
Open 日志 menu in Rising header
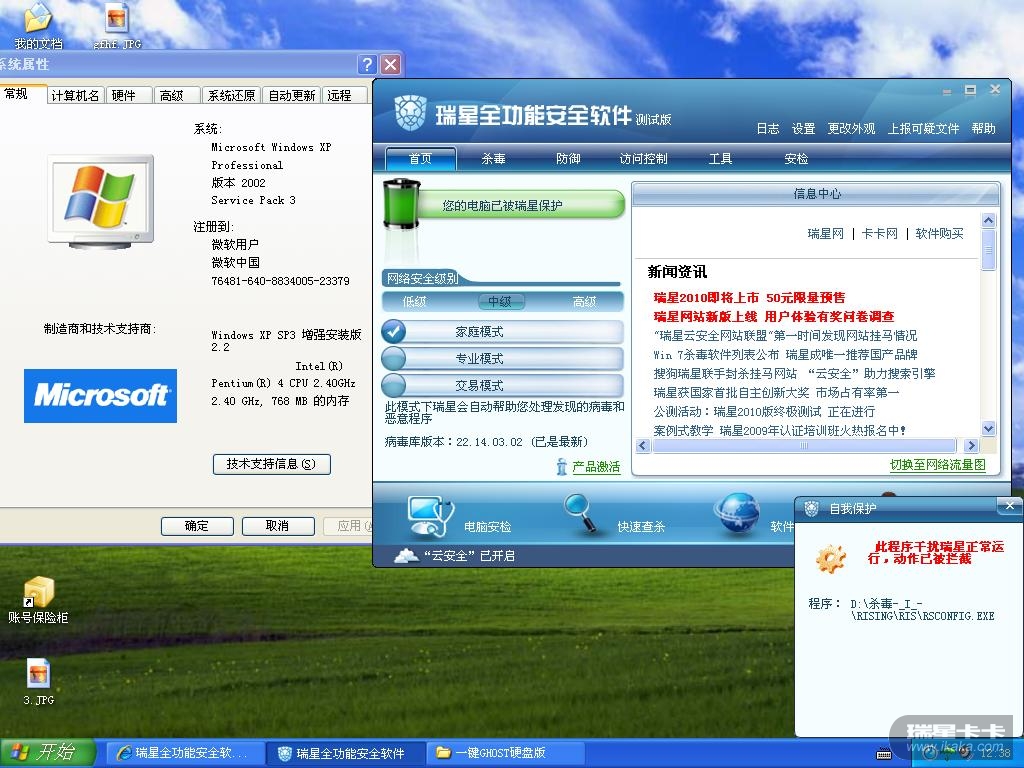pyautogui.click(x=767, y=129)
